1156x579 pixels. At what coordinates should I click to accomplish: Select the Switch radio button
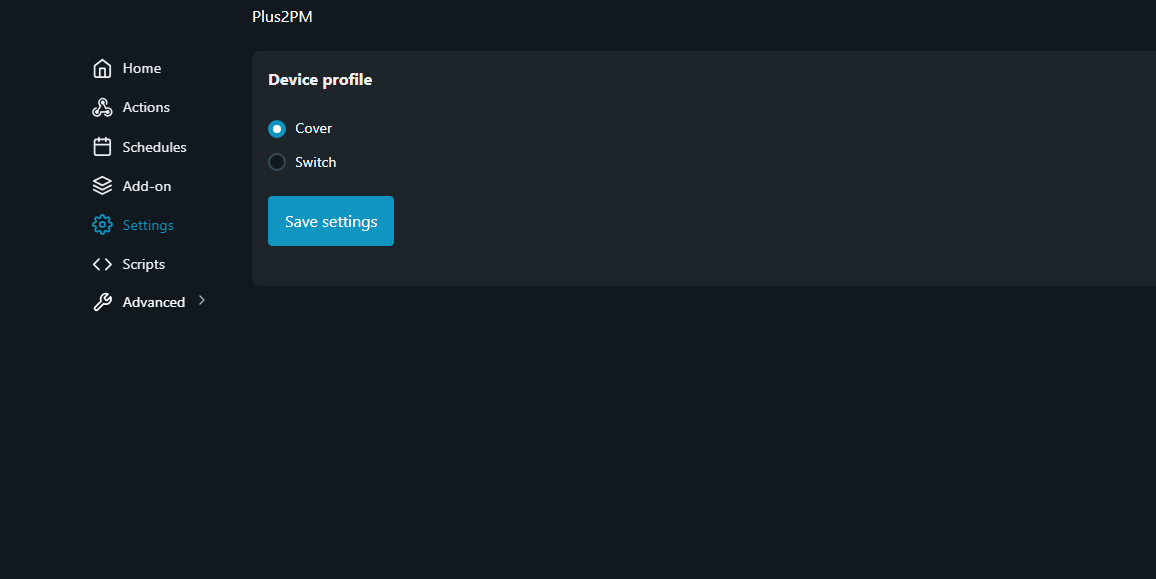pyautogui.click(x=276, y=162)
